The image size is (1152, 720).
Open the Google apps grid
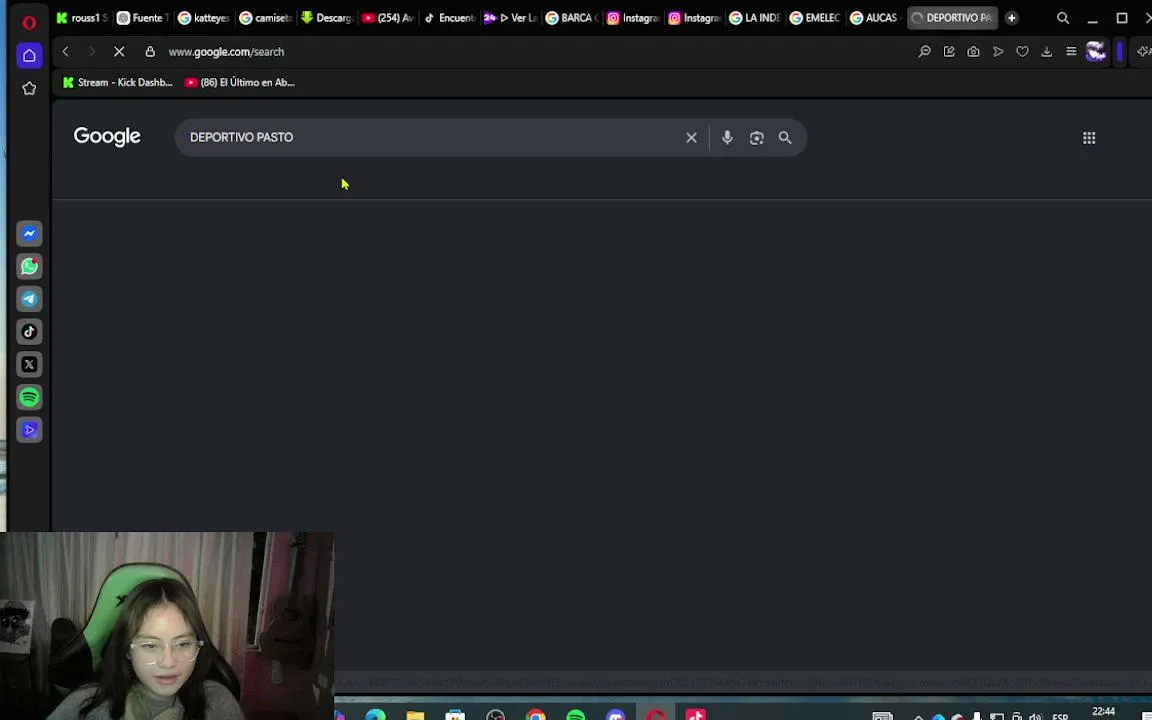tap(1089, 137)
